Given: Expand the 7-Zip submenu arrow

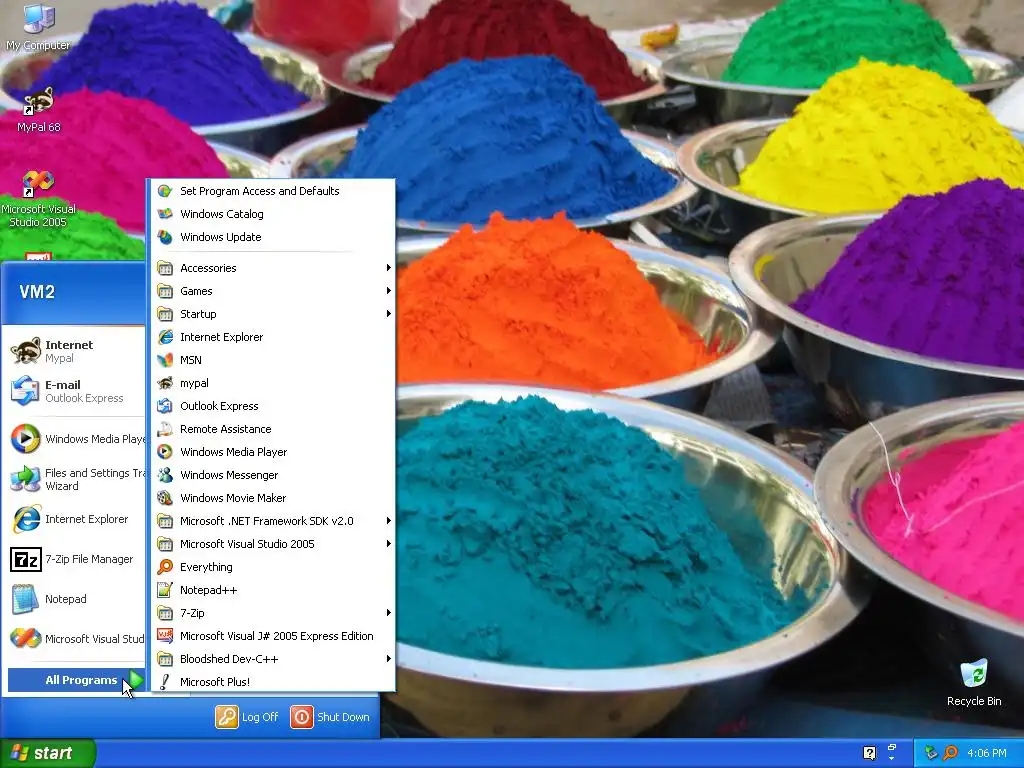Looking at the screenshot, I should click(x=388, y=613).
